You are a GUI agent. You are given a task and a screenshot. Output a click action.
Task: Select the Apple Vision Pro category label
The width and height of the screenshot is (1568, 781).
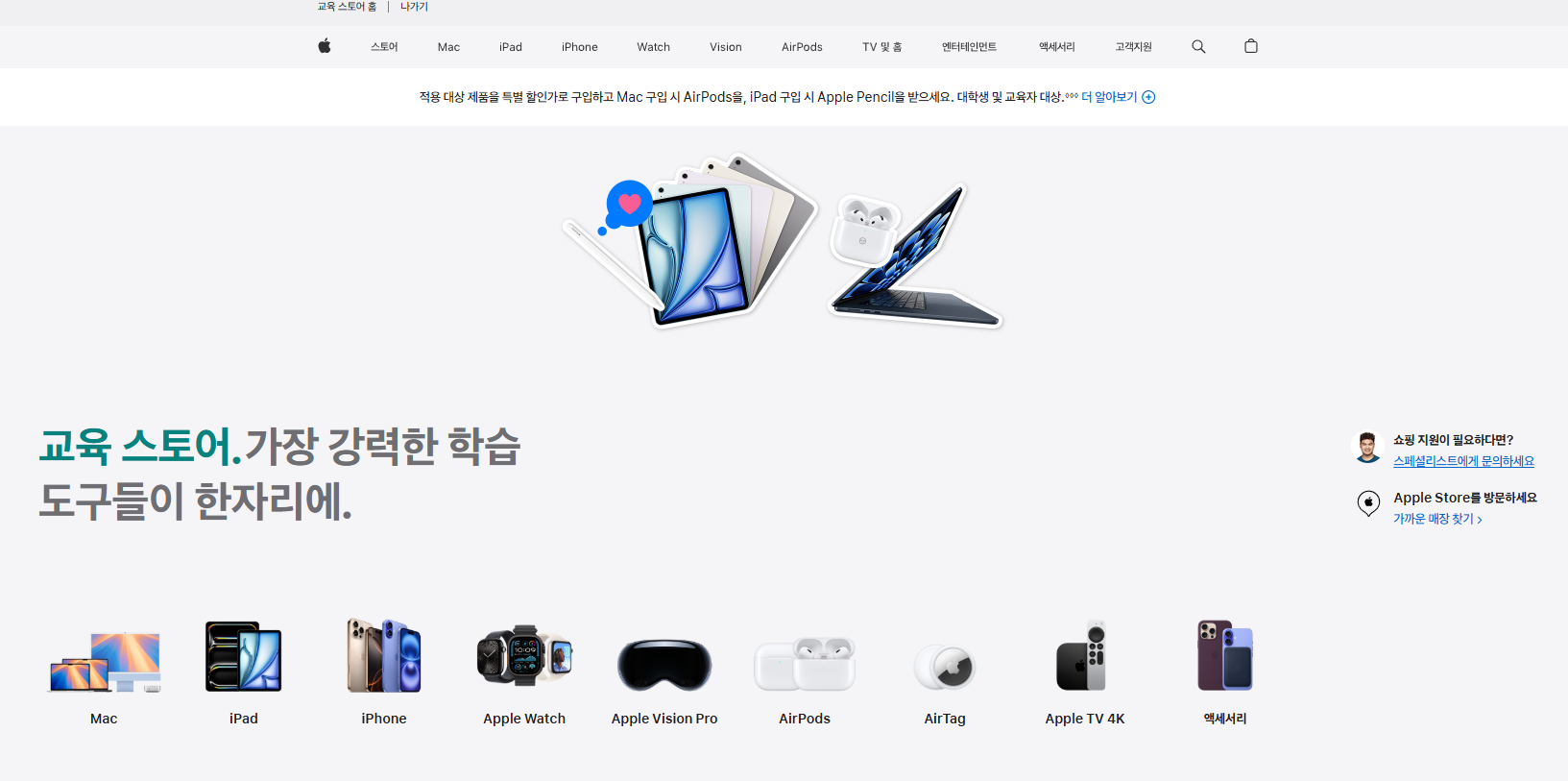664,719
